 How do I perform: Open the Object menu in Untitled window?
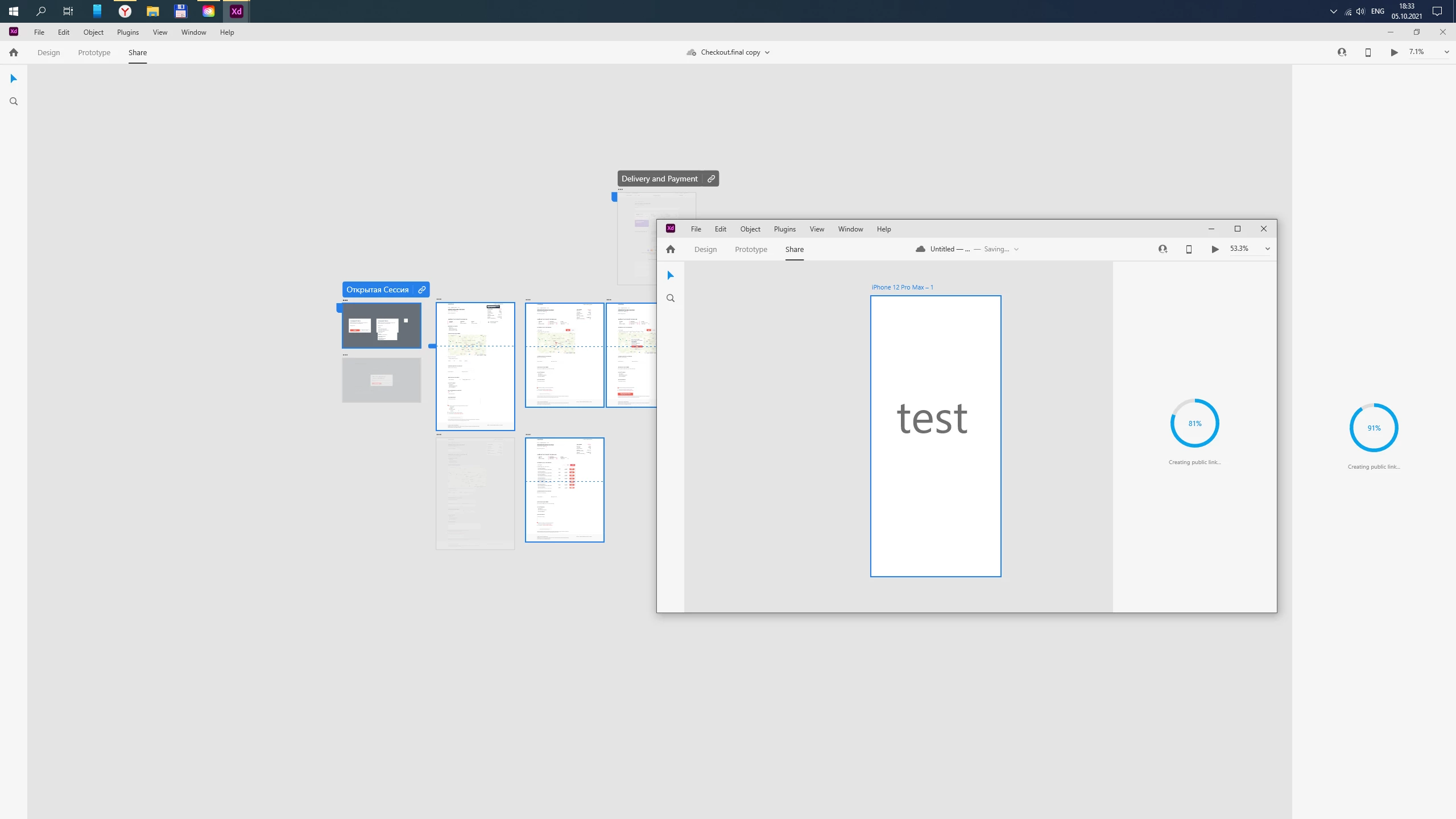coord(750,229)
